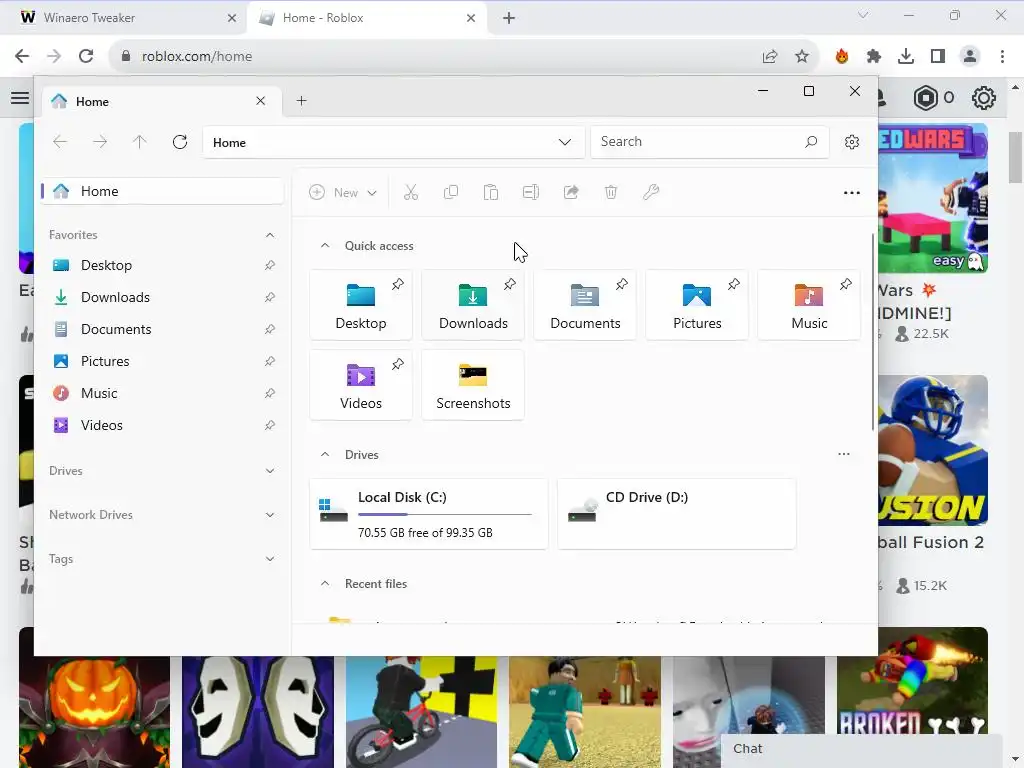Image resolution: width=1024 pixels, height=768 pixels.
Task: Open the Desktop quick access tile
Action: pyautogui.click(x=360, y=305)
